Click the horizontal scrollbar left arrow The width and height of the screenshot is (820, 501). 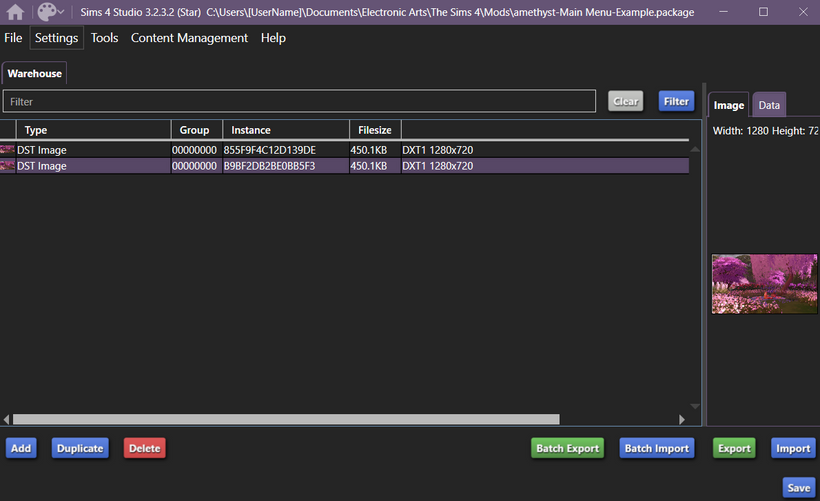coord(6,419)
